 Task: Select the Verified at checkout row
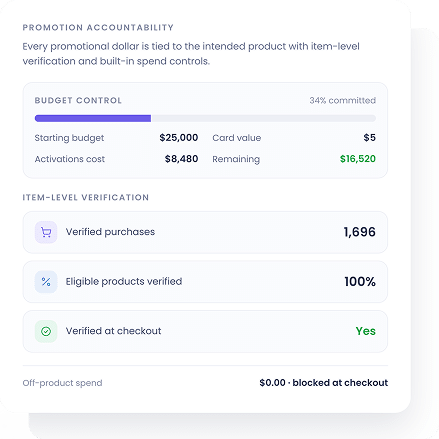(x=205, y=331)
